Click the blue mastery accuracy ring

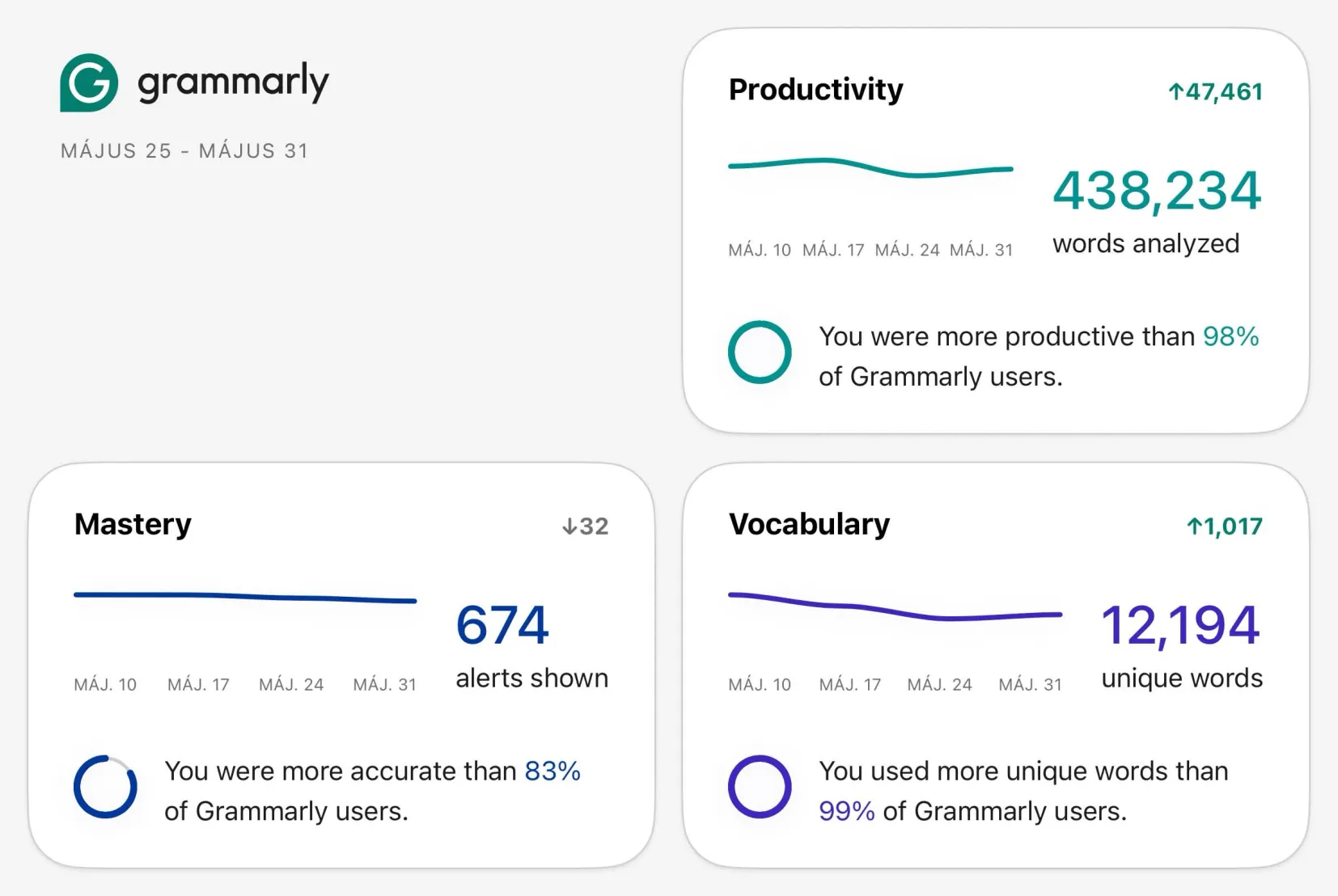click(x=105, y=787)
